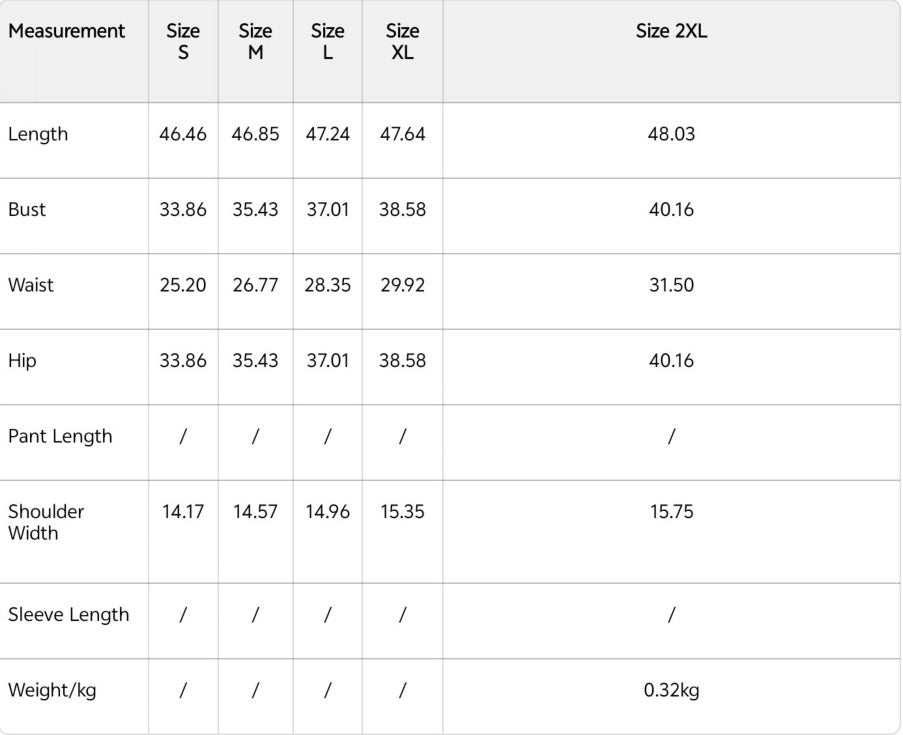
Task: Select the Size L column header
Action: (327, 41)
